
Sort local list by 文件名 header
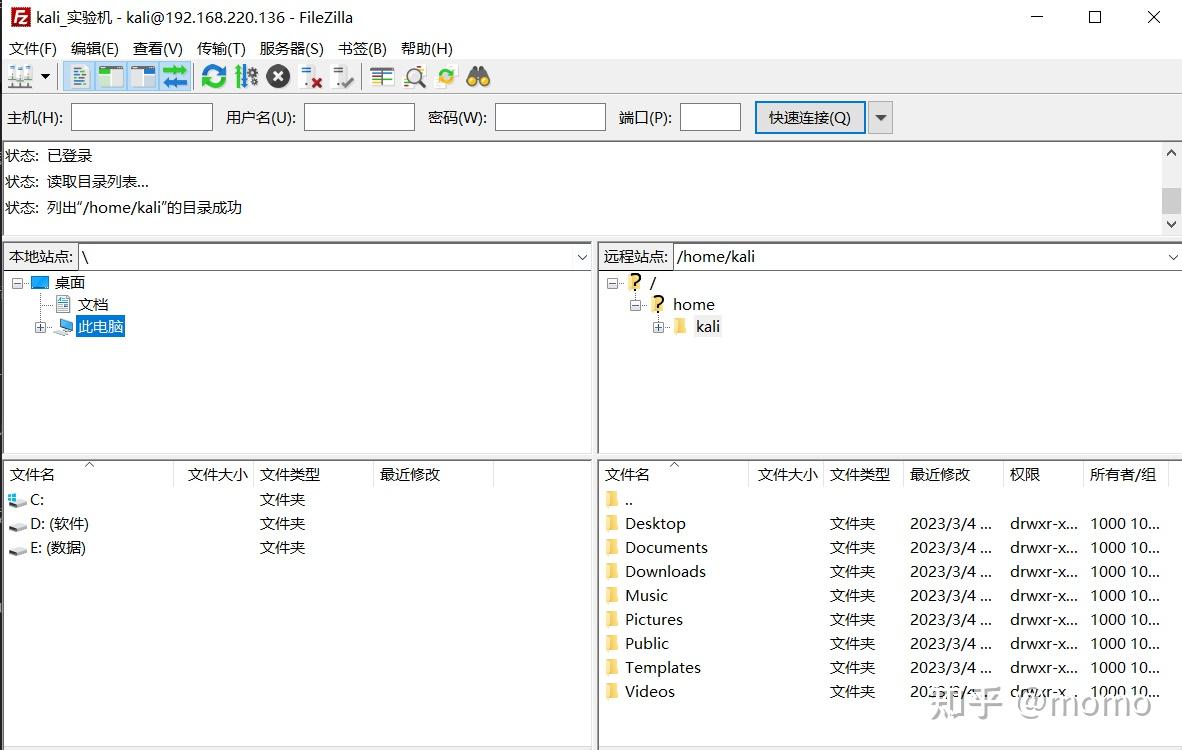(89, 474)
